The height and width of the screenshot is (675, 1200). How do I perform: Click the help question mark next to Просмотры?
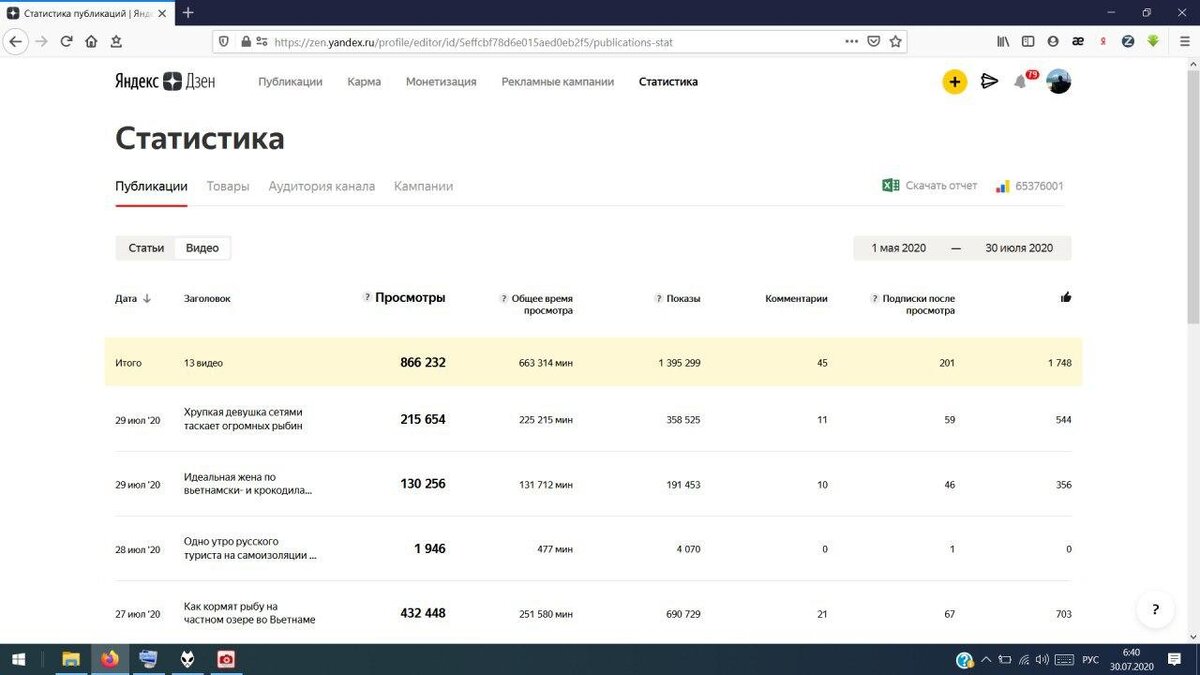pos(367,297)
